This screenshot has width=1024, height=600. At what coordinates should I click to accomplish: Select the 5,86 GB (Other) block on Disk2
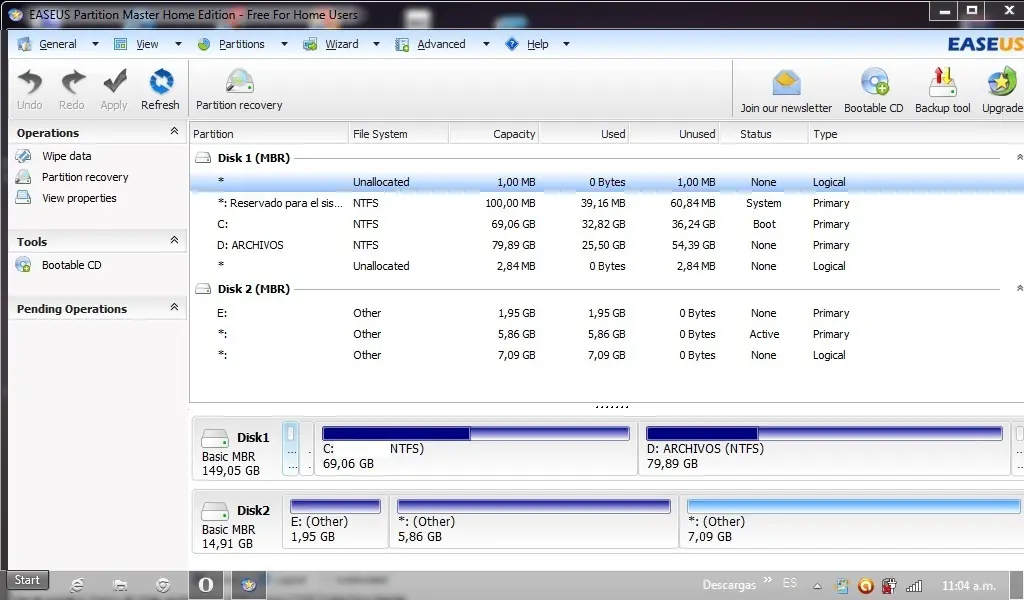(x=534, y=522)
